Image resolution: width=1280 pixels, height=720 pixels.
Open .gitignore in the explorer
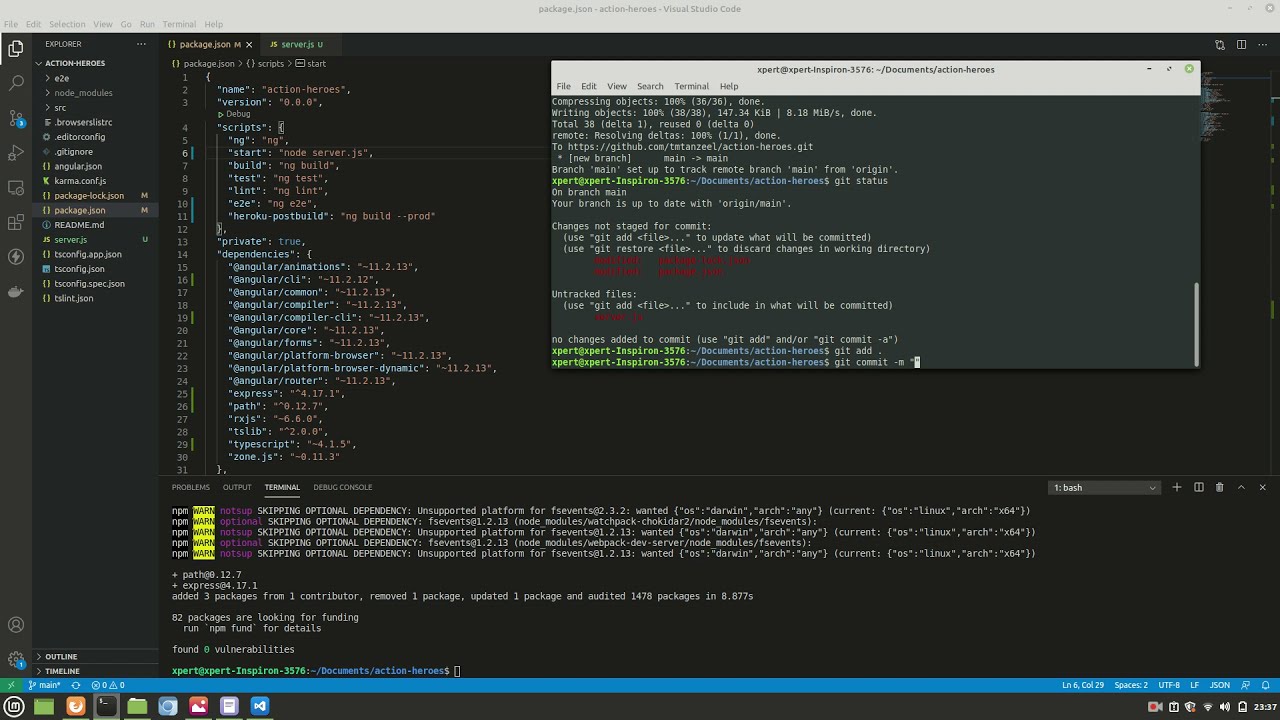pyautogui.click(x=73, y=152)
